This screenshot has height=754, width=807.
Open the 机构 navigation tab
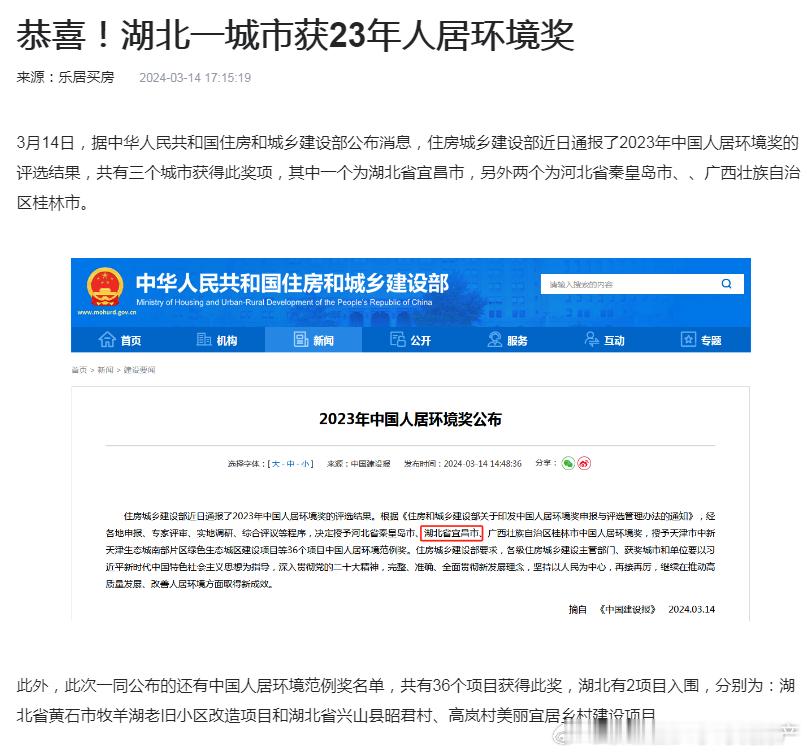tap(216, 340)
